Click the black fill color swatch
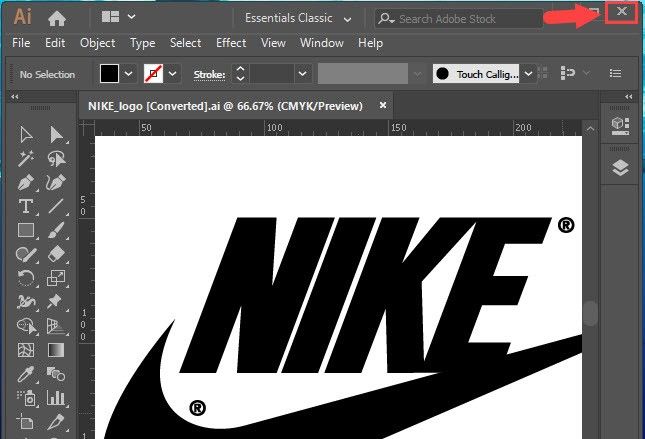 tap(109, 74)
